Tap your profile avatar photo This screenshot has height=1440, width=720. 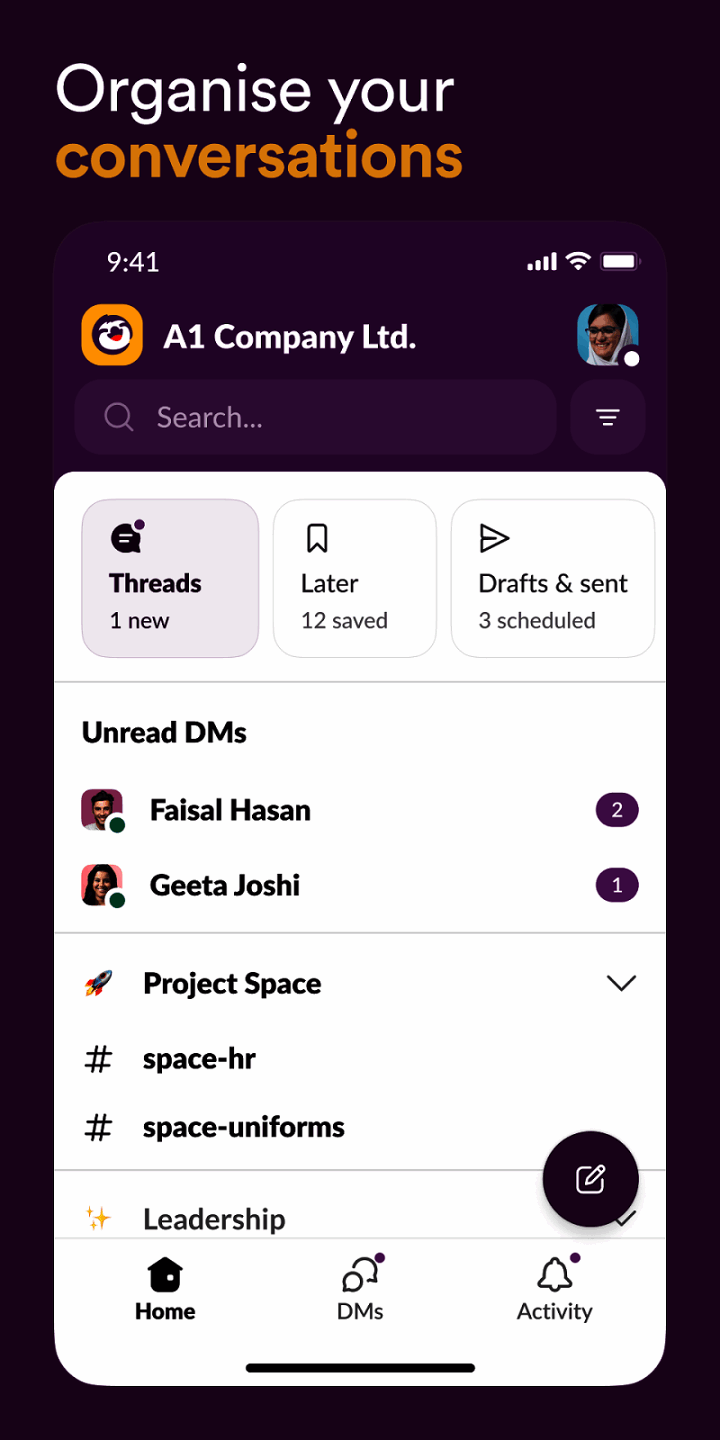(x=607, y=335)
